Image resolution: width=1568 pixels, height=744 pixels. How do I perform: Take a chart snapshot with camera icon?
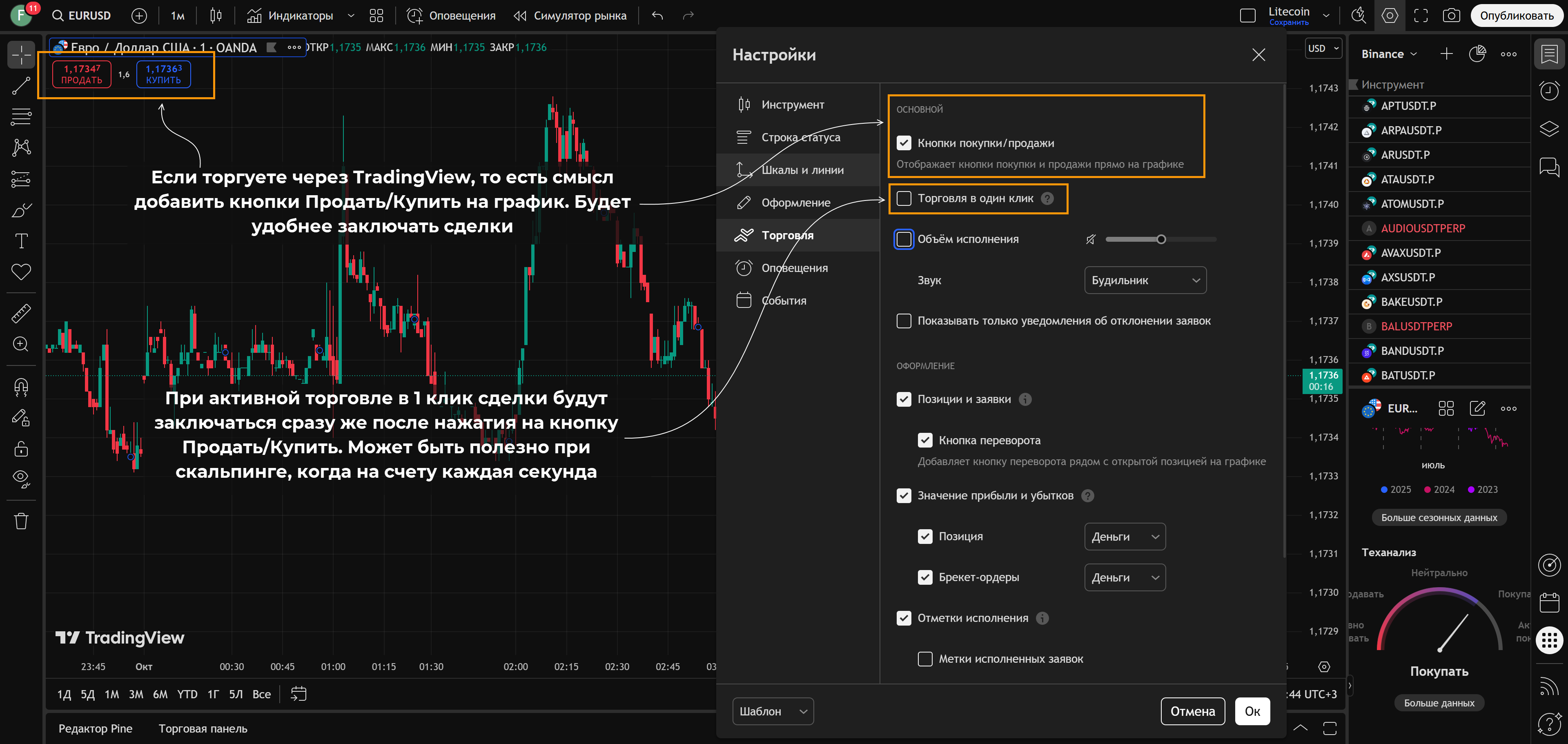click(1451, 16)
